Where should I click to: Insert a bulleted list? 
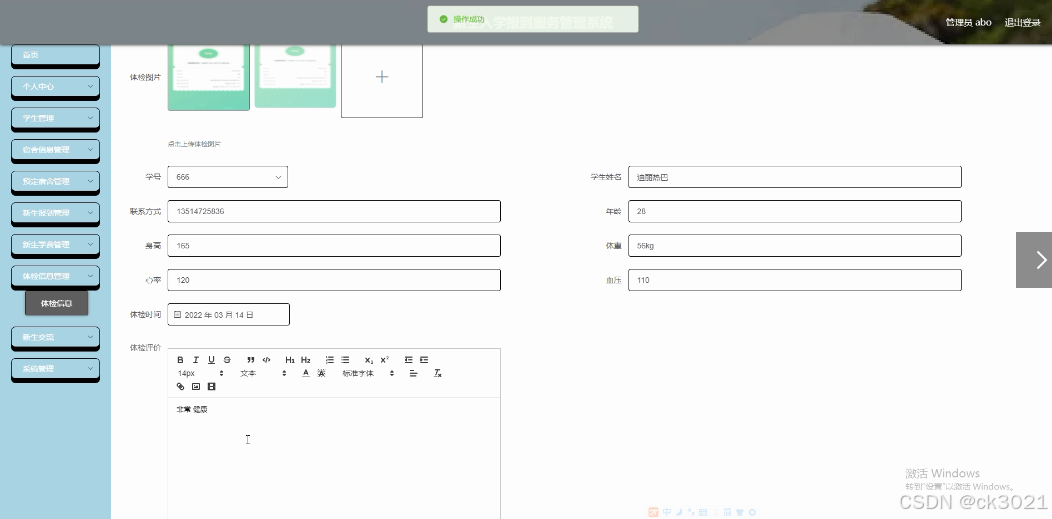(x=345, y=360)
